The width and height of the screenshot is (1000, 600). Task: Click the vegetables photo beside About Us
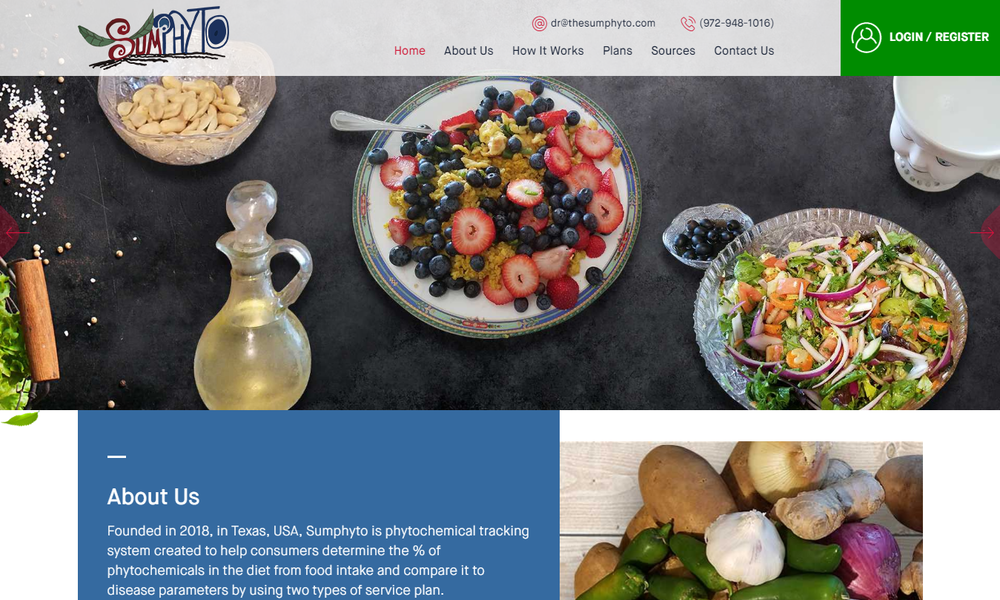tap(741, 520)
